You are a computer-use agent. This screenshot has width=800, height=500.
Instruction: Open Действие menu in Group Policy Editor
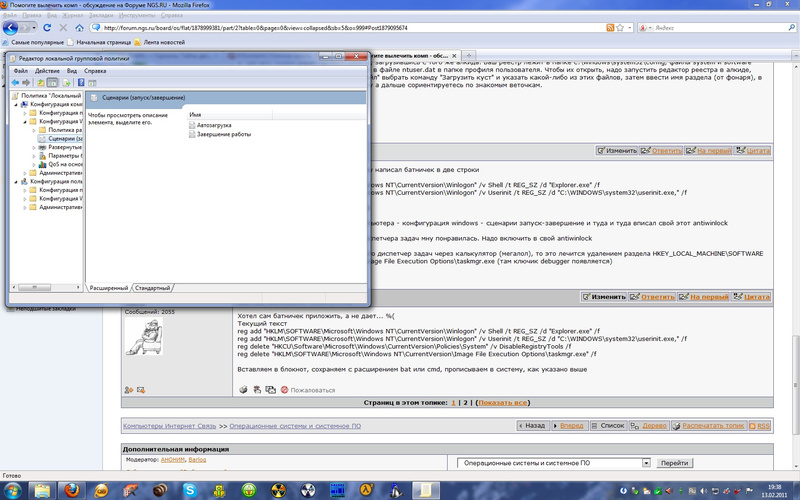47,71
